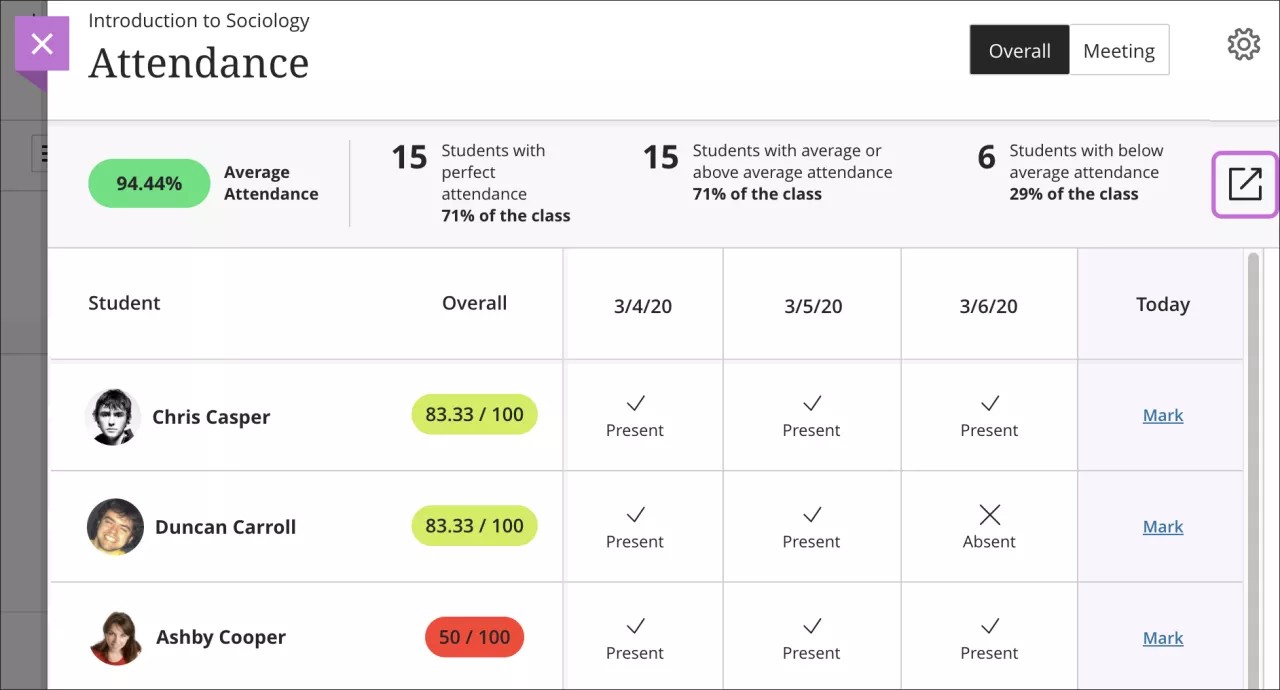Image resolution: width=1280 pixels, height=690 pixels.
Task: Click Ashby Cooper's Present checkmark for 3/6/20
Action: (988, 637)
